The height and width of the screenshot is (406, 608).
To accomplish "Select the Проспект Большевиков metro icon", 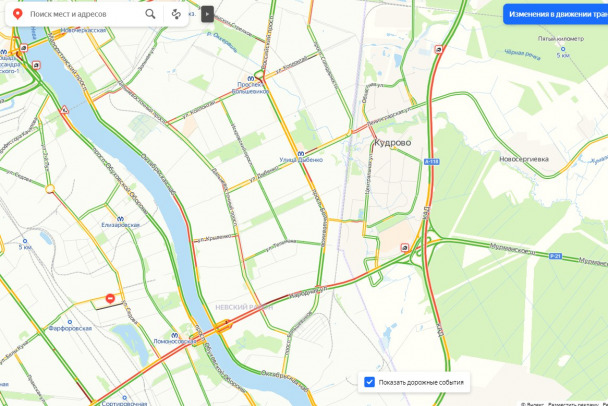I will tap(250, 78).
